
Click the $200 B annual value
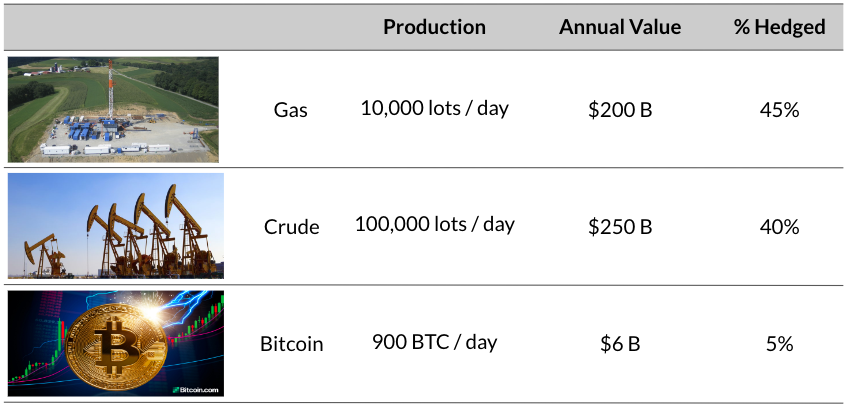tap(620, 110)
